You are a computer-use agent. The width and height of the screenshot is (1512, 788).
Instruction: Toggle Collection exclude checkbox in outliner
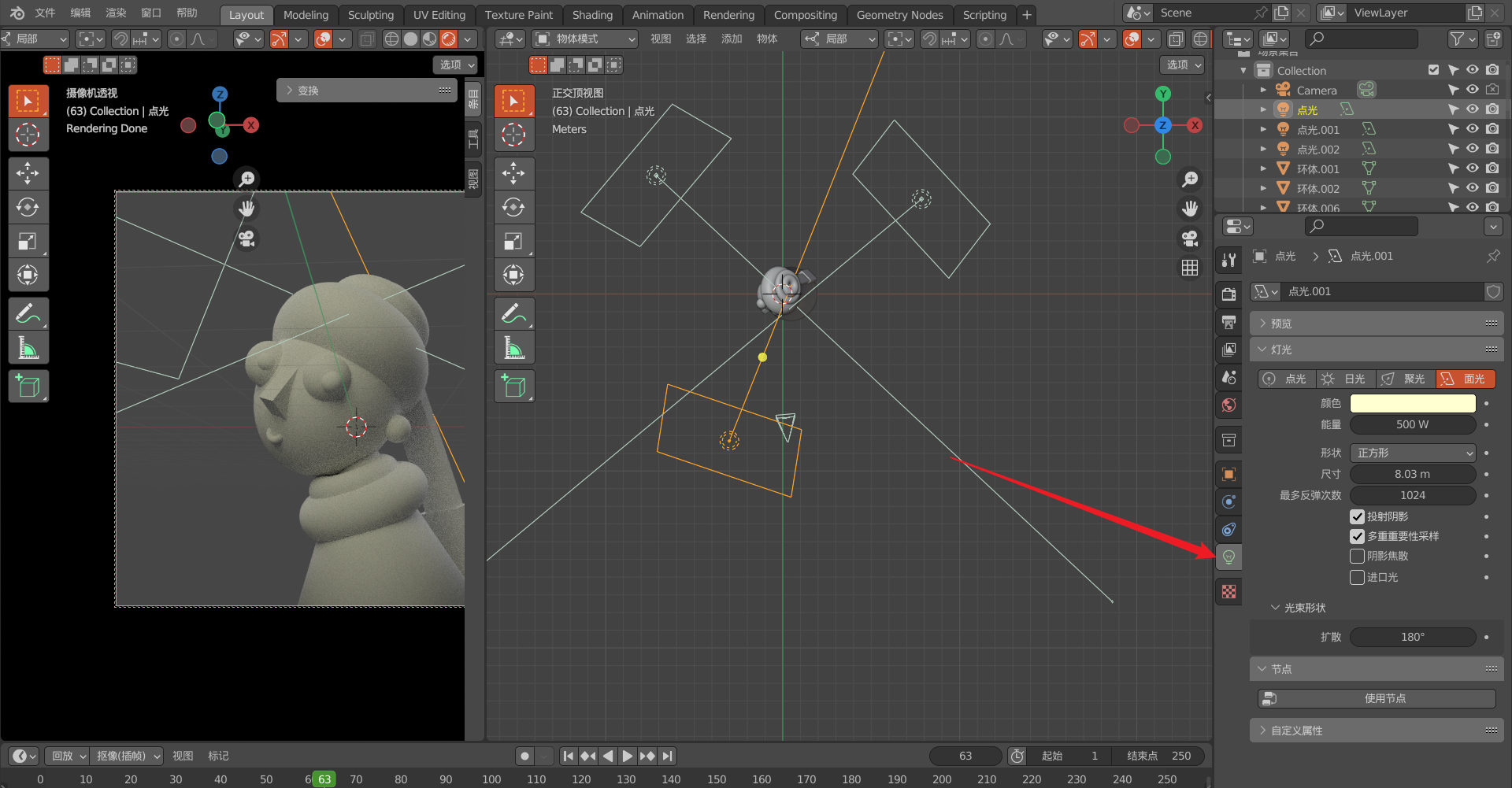point(1433,70)
